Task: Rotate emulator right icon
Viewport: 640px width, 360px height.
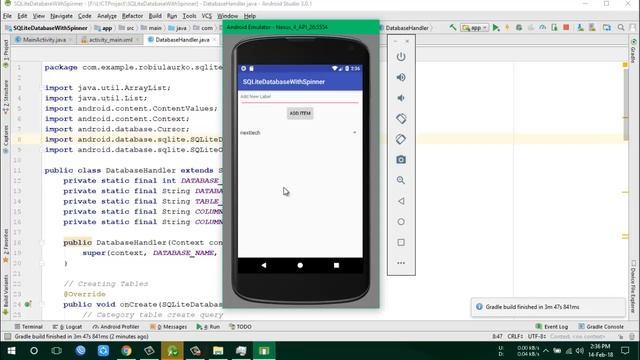Action: [401, 139]
